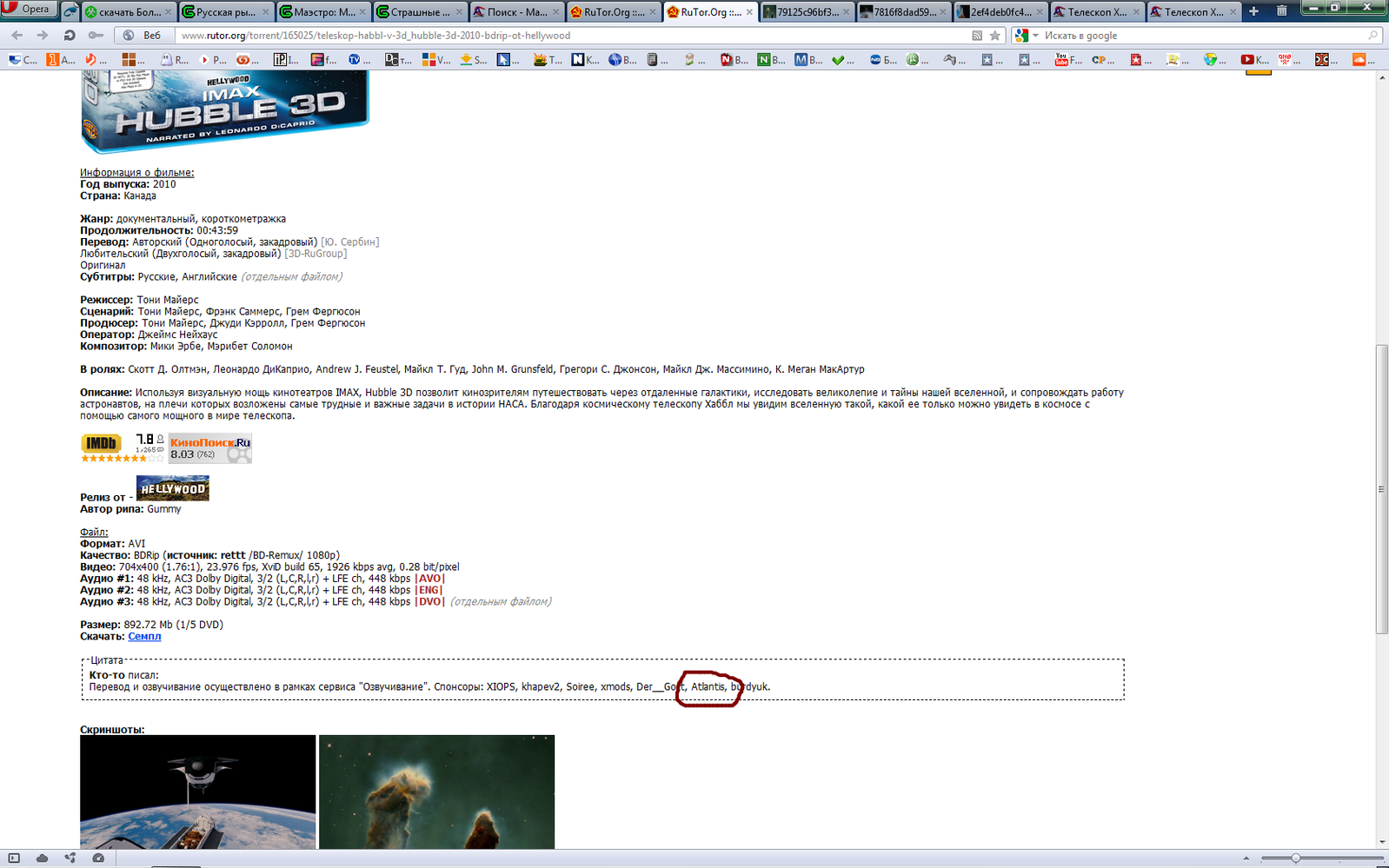Reload the page with the refresh icon

point(70,36)
